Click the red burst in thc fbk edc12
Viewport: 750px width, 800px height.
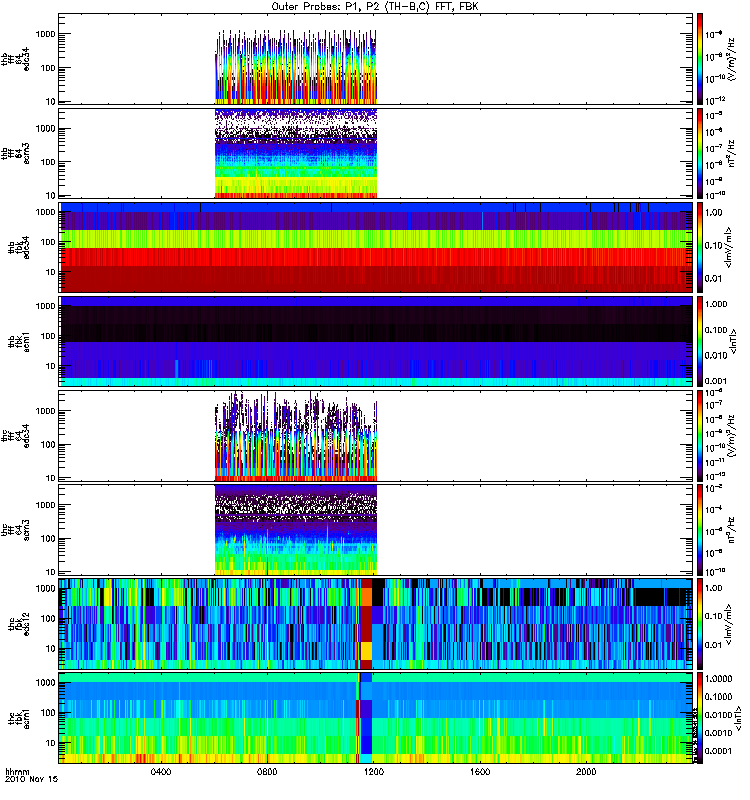tap(366, 624)
